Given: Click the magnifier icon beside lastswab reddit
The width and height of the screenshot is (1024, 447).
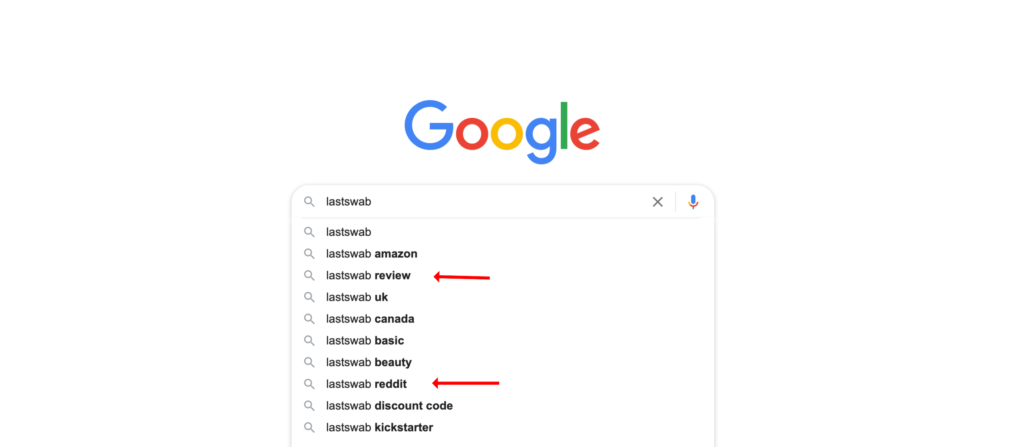Looking at the screenshot, I should (x=309, y=384).
